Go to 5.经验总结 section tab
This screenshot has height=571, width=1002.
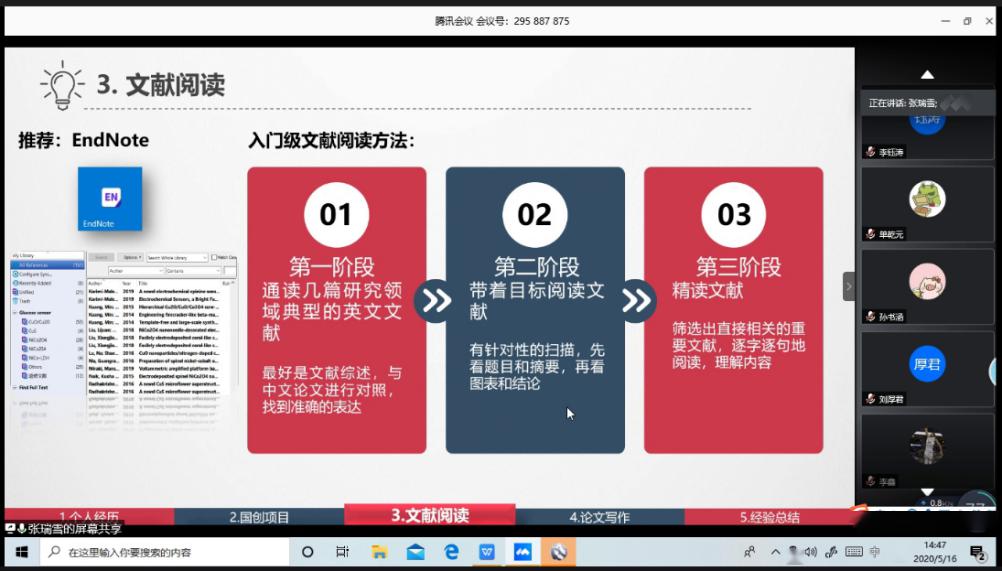pyautogui.click(x=769, y=517)
